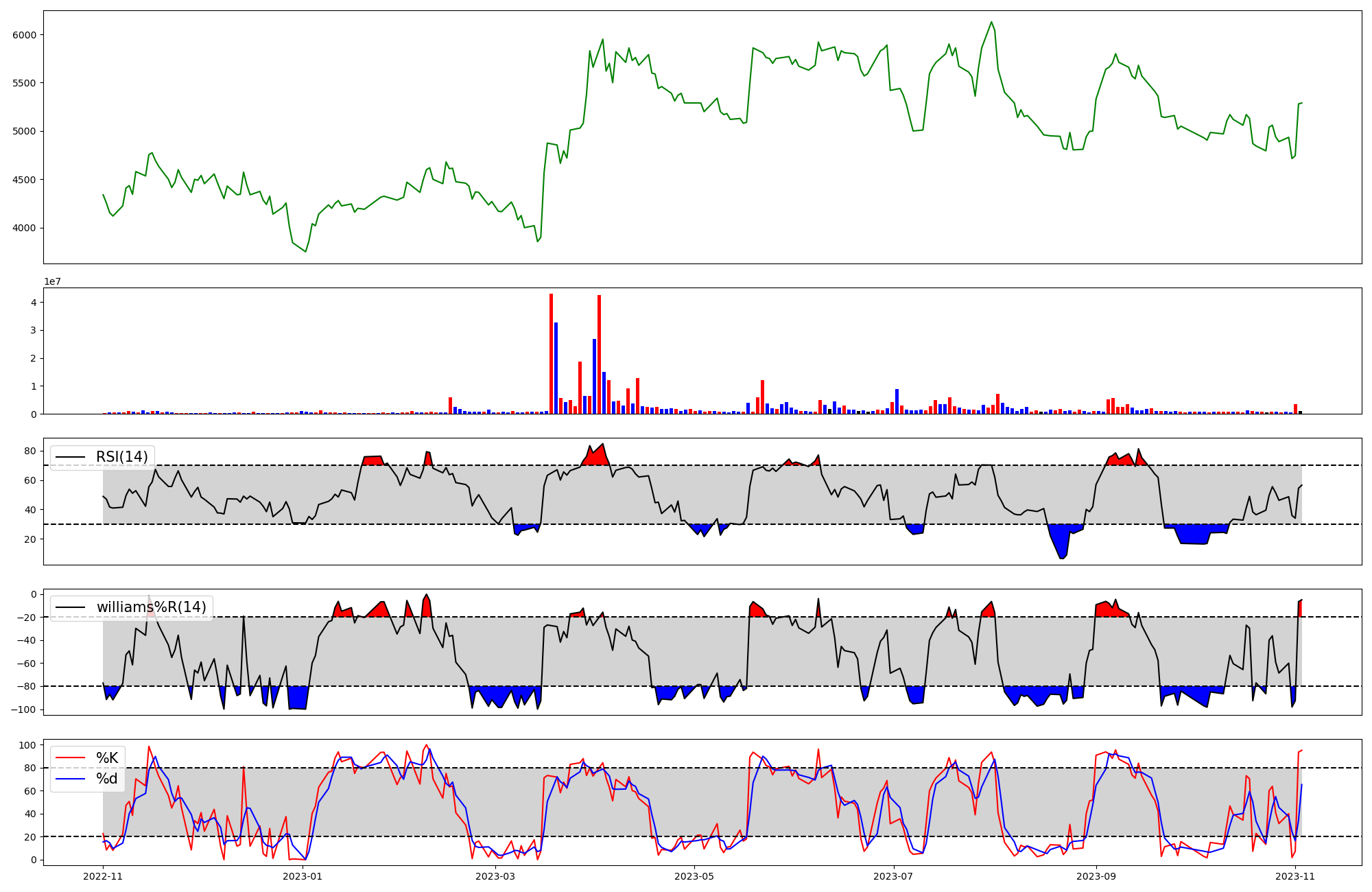Click the 2023-07 x-axis date label

pos(894,876)
